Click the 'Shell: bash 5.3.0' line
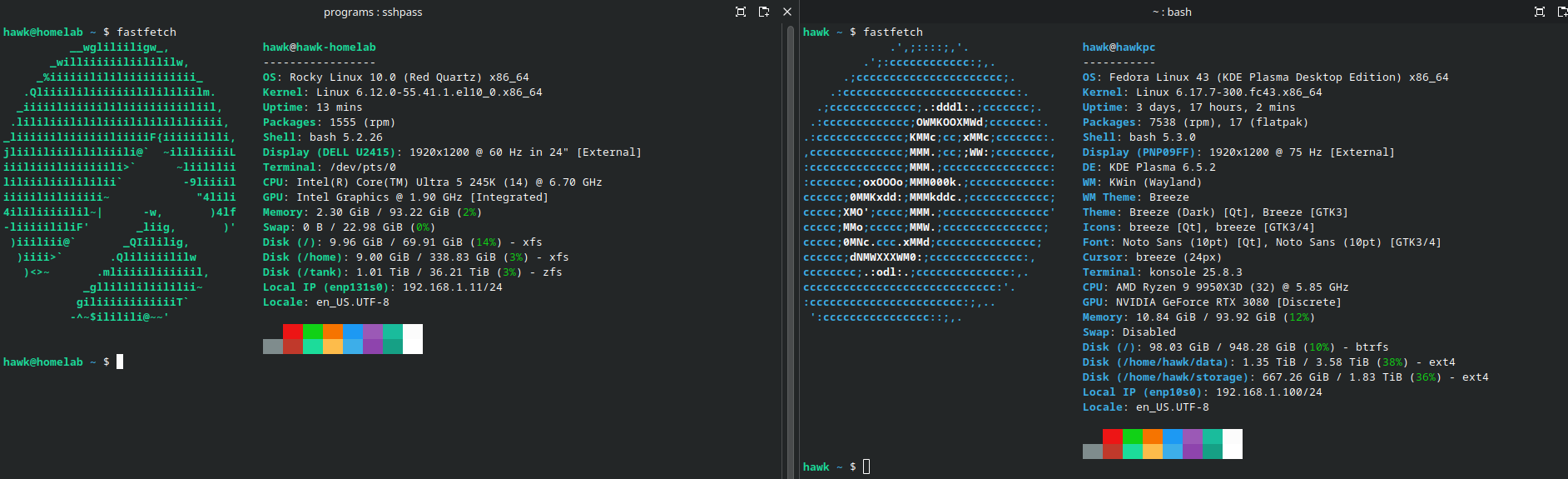 (x=1139, y=137)
